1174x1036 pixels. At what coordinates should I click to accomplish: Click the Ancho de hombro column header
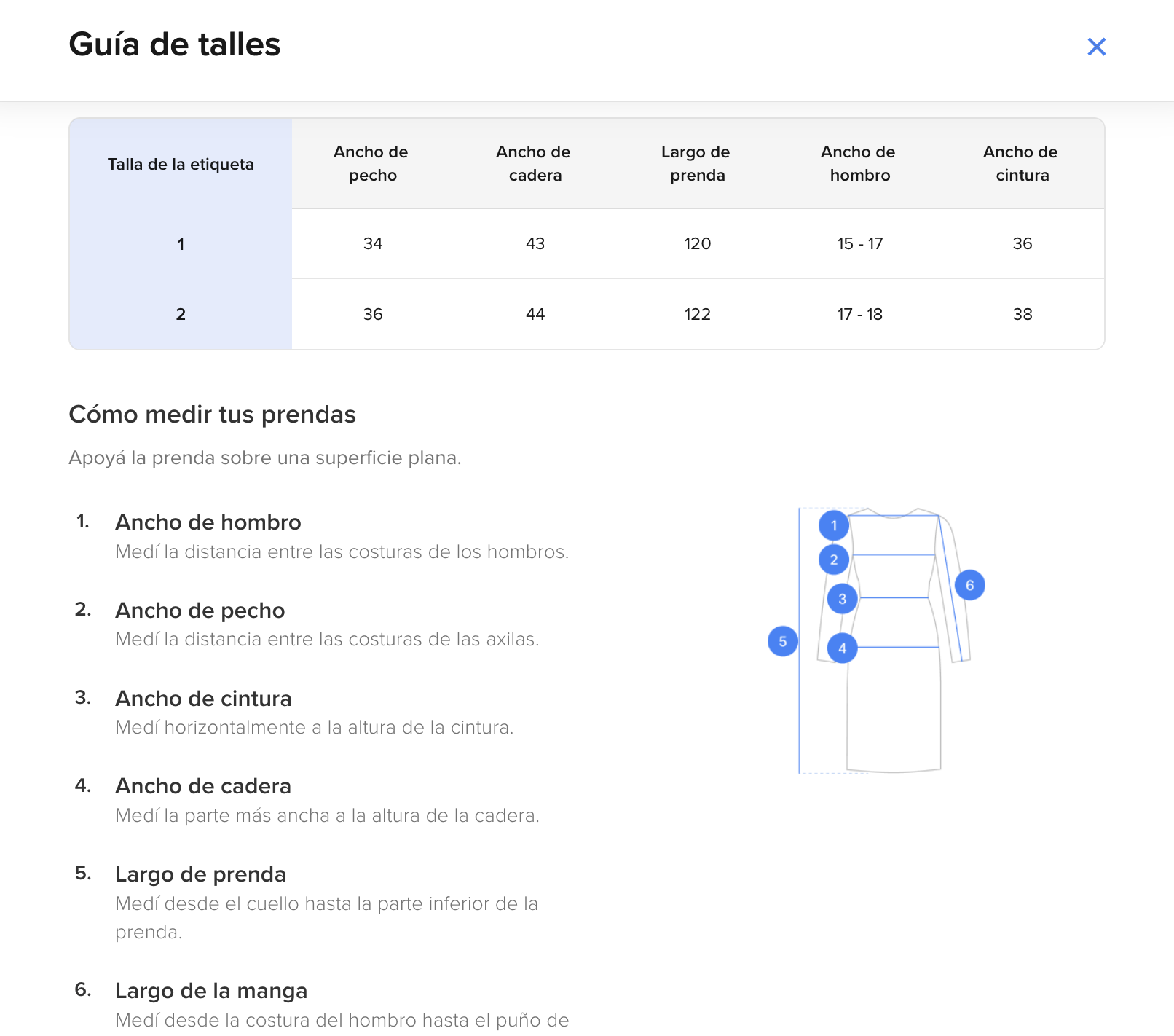coord(859,163)
